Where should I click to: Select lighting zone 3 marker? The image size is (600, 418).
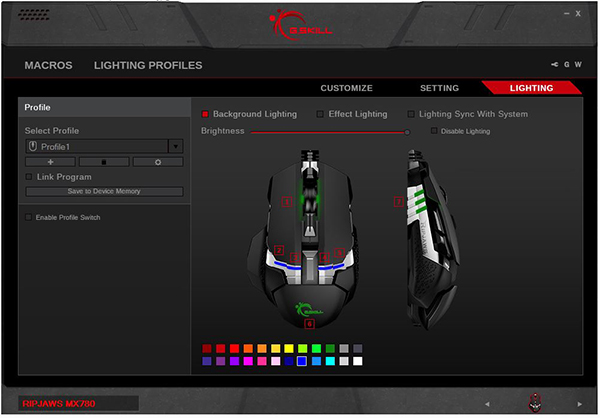[295, 258]
